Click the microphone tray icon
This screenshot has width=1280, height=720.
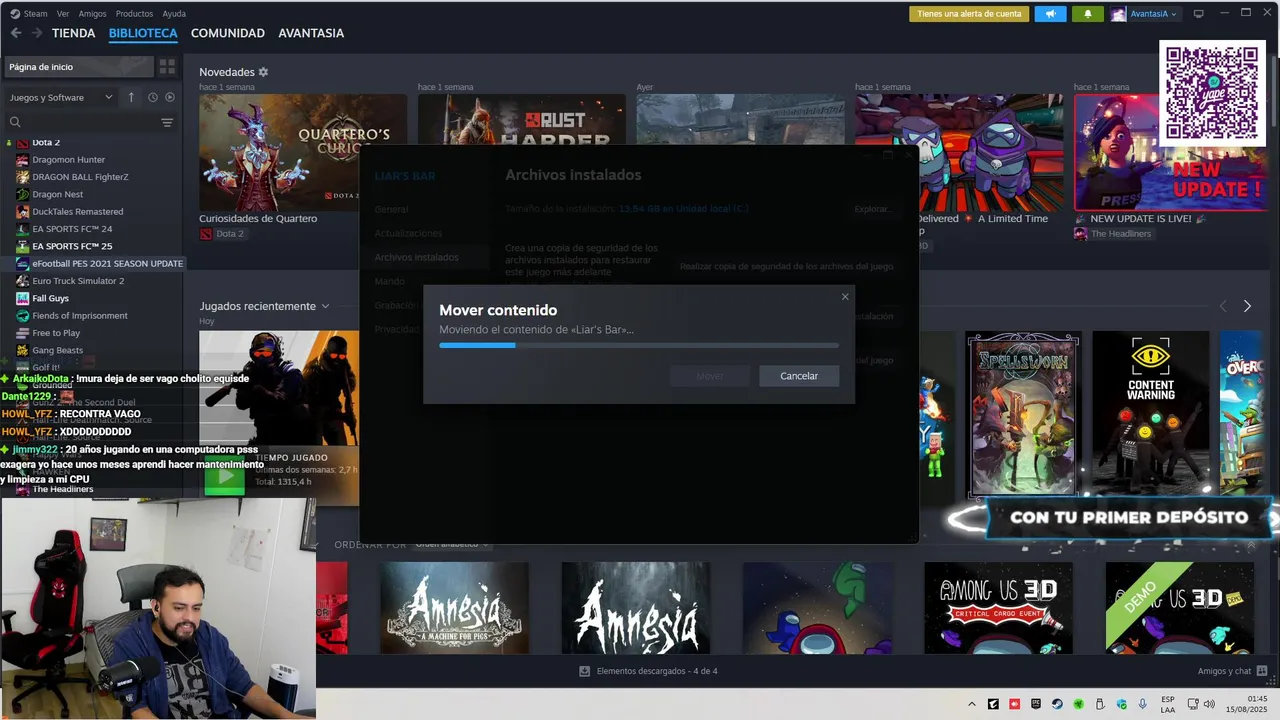pyautogui.click(x=1143, y=704)
